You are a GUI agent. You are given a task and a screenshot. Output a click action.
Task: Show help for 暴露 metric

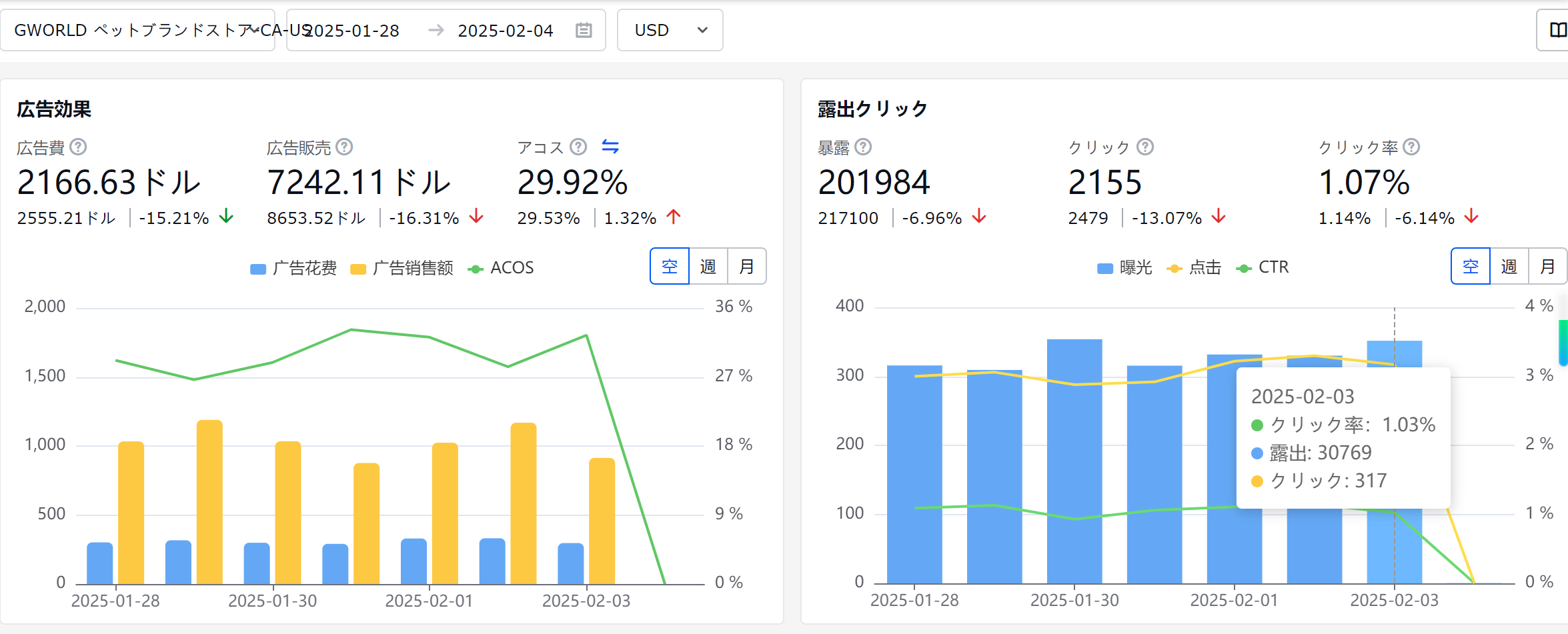(863, 147)
